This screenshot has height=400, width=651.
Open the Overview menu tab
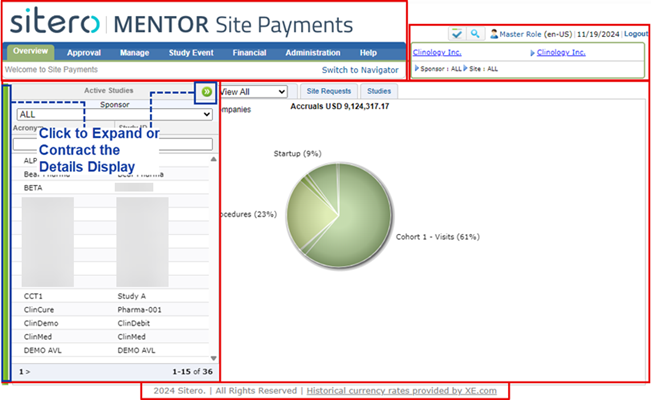pyautogui.click(x=30, y=52)
